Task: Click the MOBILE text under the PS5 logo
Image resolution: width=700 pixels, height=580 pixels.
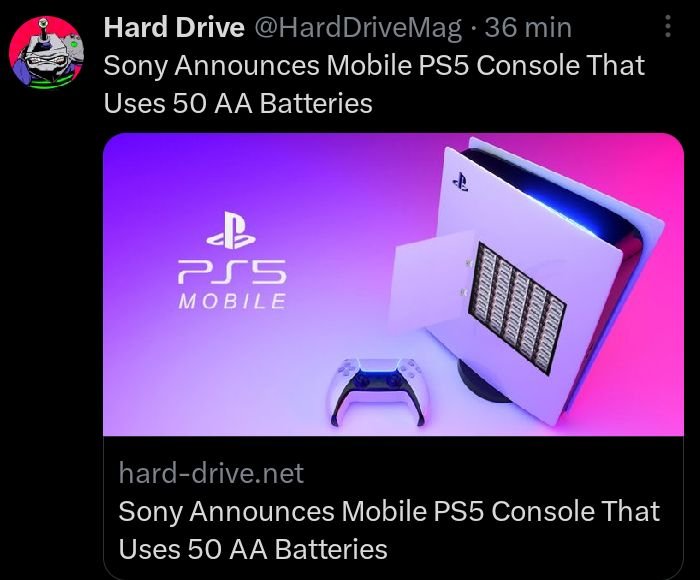Action: (232, 301)
